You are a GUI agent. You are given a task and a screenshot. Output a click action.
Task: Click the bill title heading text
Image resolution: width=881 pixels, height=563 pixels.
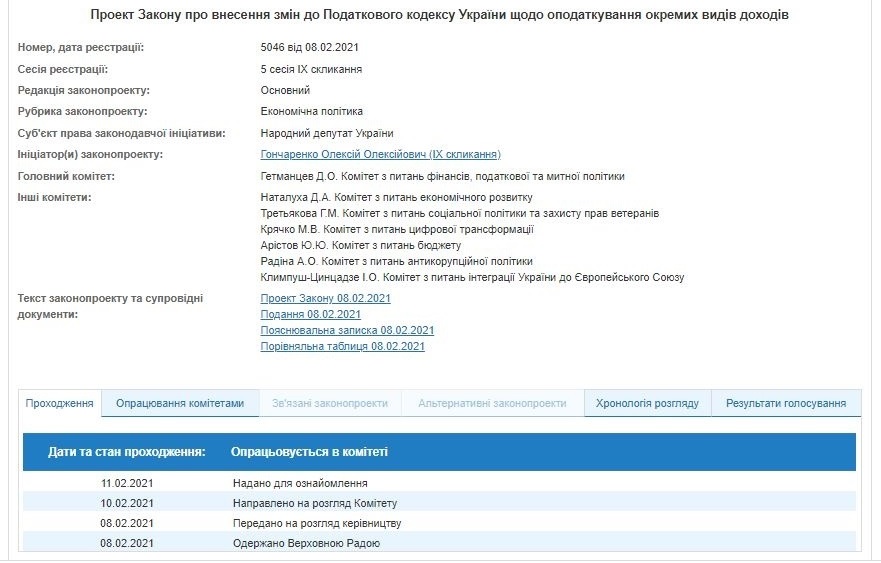click(x=439, y=15)
